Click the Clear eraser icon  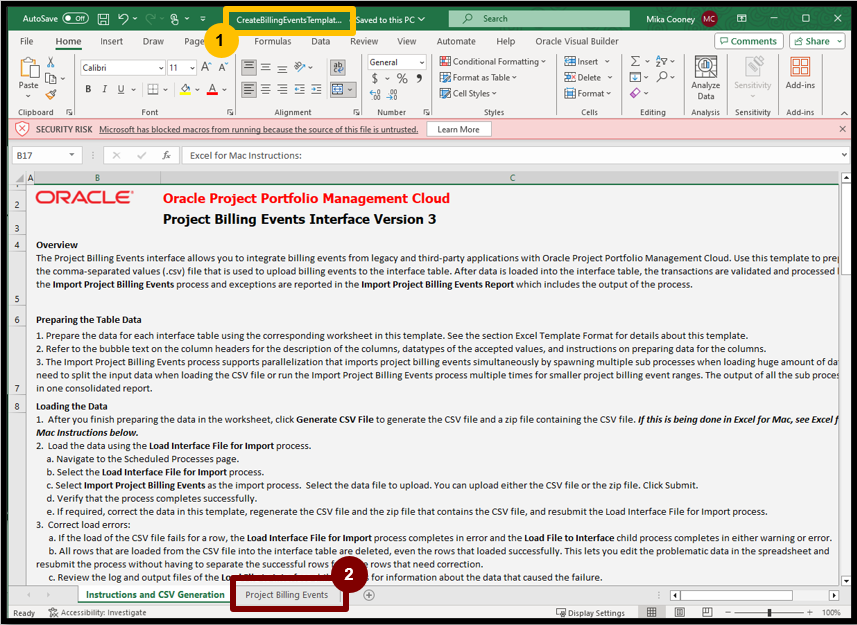(635, 93)
